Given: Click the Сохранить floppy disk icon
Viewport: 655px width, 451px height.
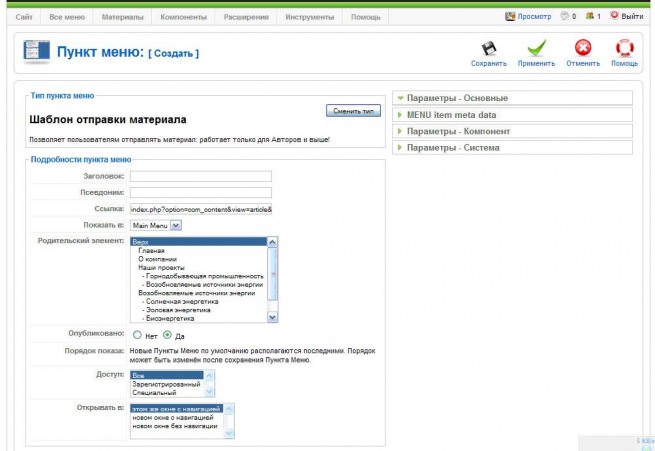Looking at the screenshot, I should (489, 48).
